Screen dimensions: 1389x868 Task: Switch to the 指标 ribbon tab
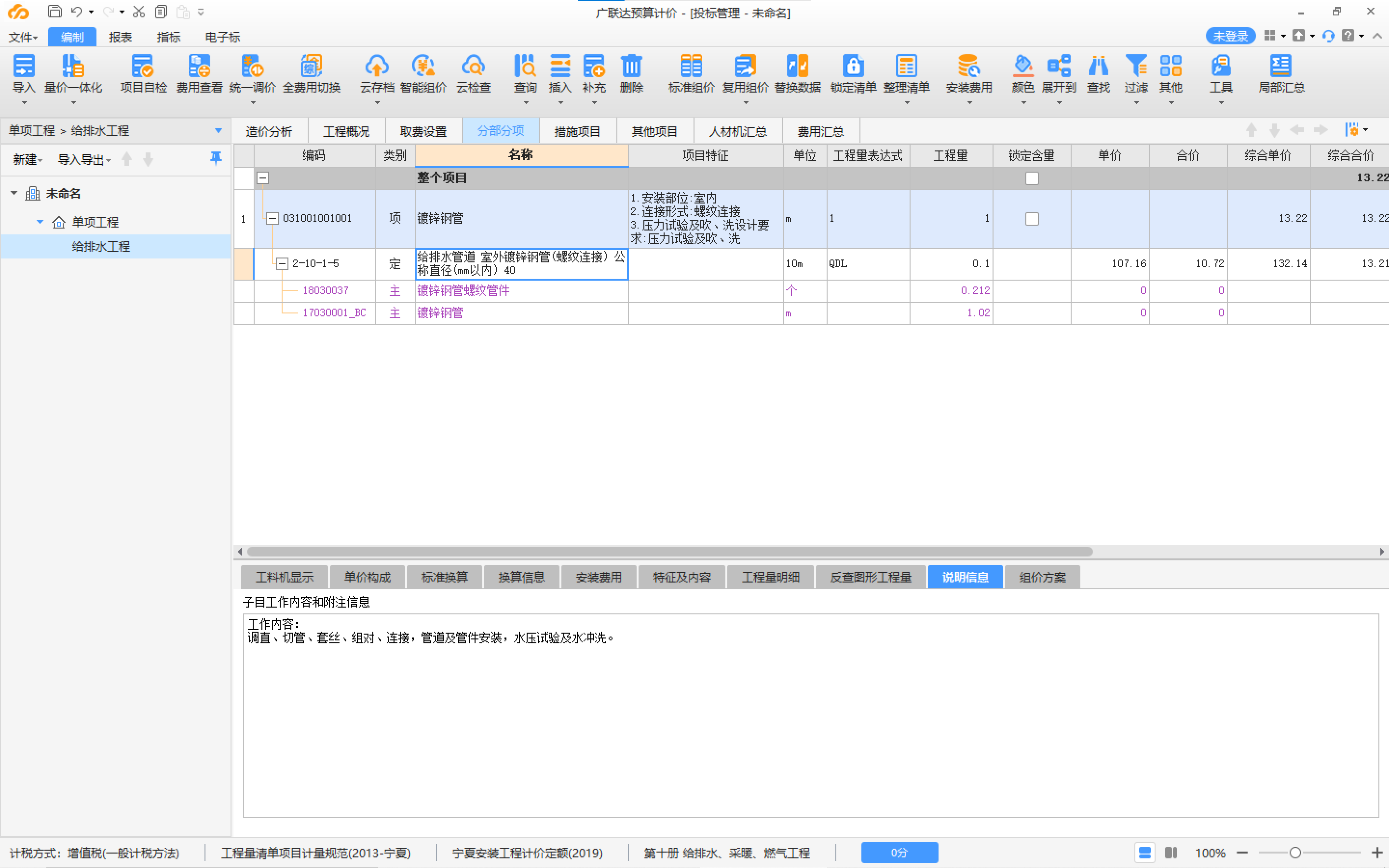(168, 37)
